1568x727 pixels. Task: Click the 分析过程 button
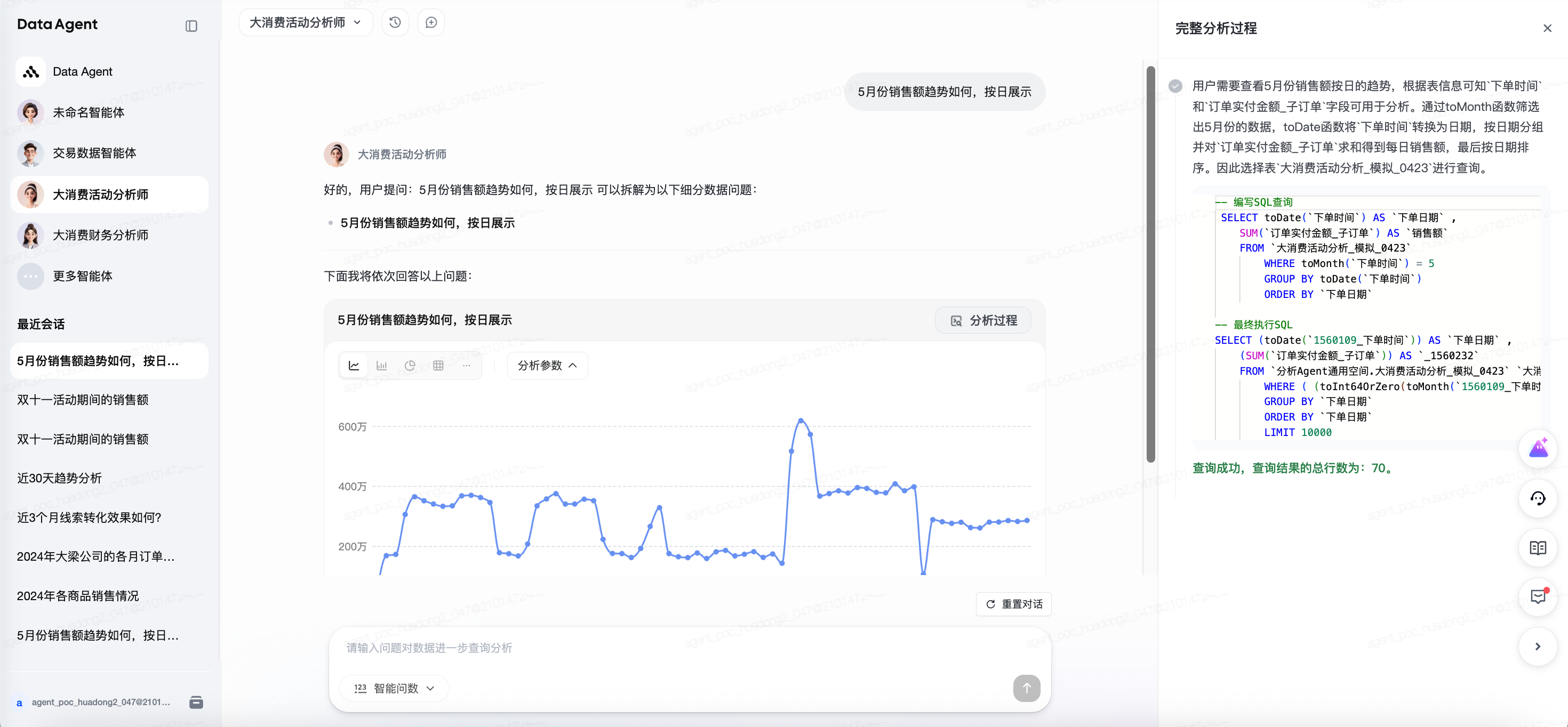pyautogui.click(x=983, y=321)
